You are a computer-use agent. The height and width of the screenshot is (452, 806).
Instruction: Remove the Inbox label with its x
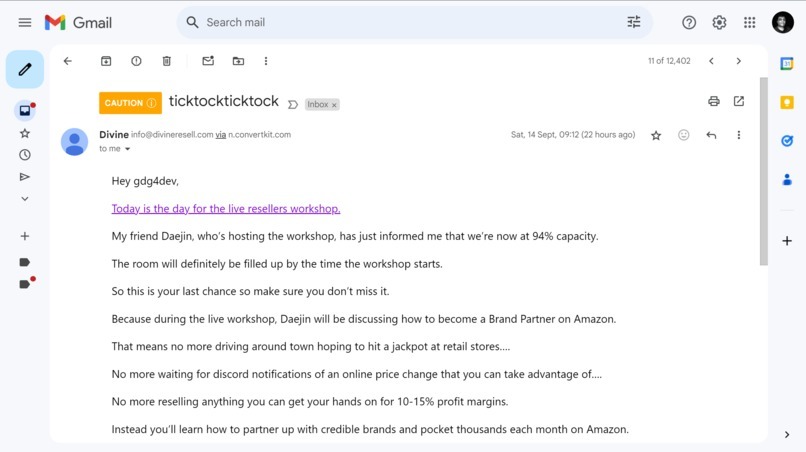tap(334, 105)
